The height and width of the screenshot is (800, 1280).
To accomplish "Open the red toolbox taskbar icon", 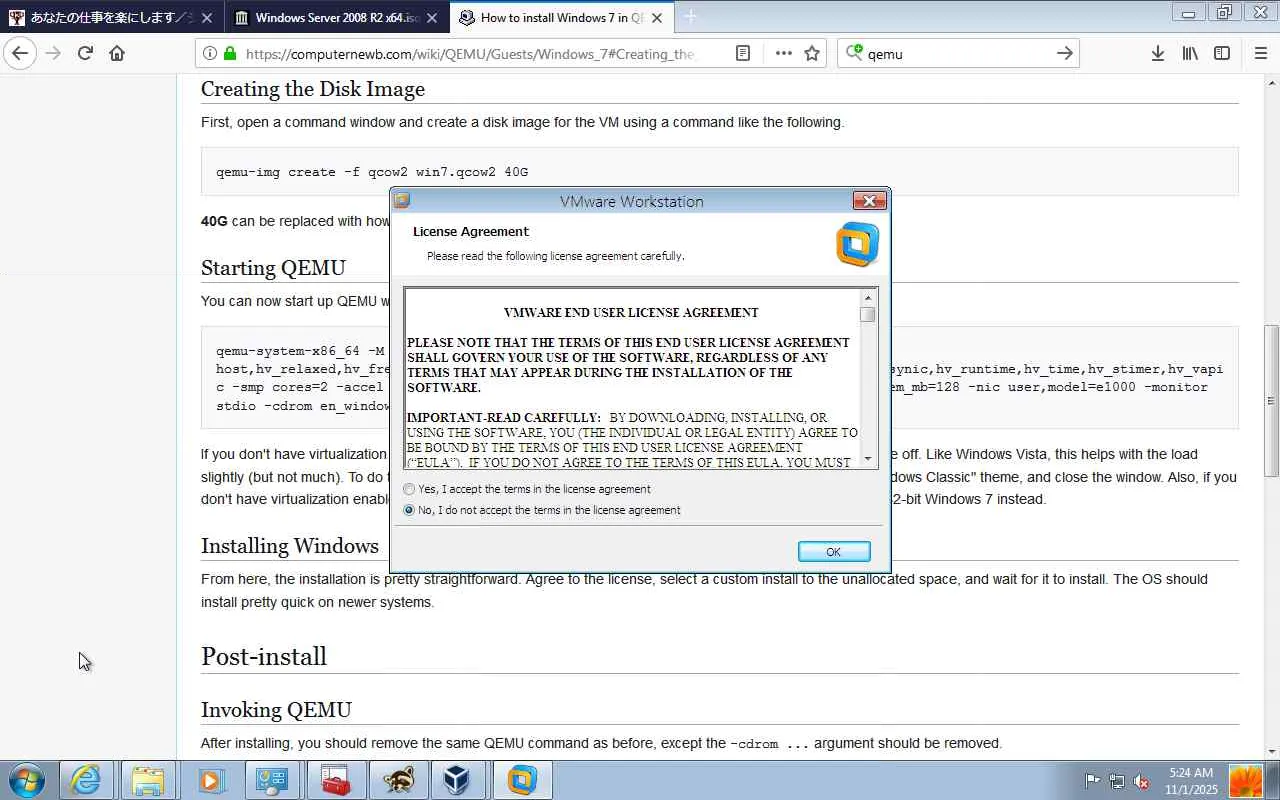I will 335,780.
